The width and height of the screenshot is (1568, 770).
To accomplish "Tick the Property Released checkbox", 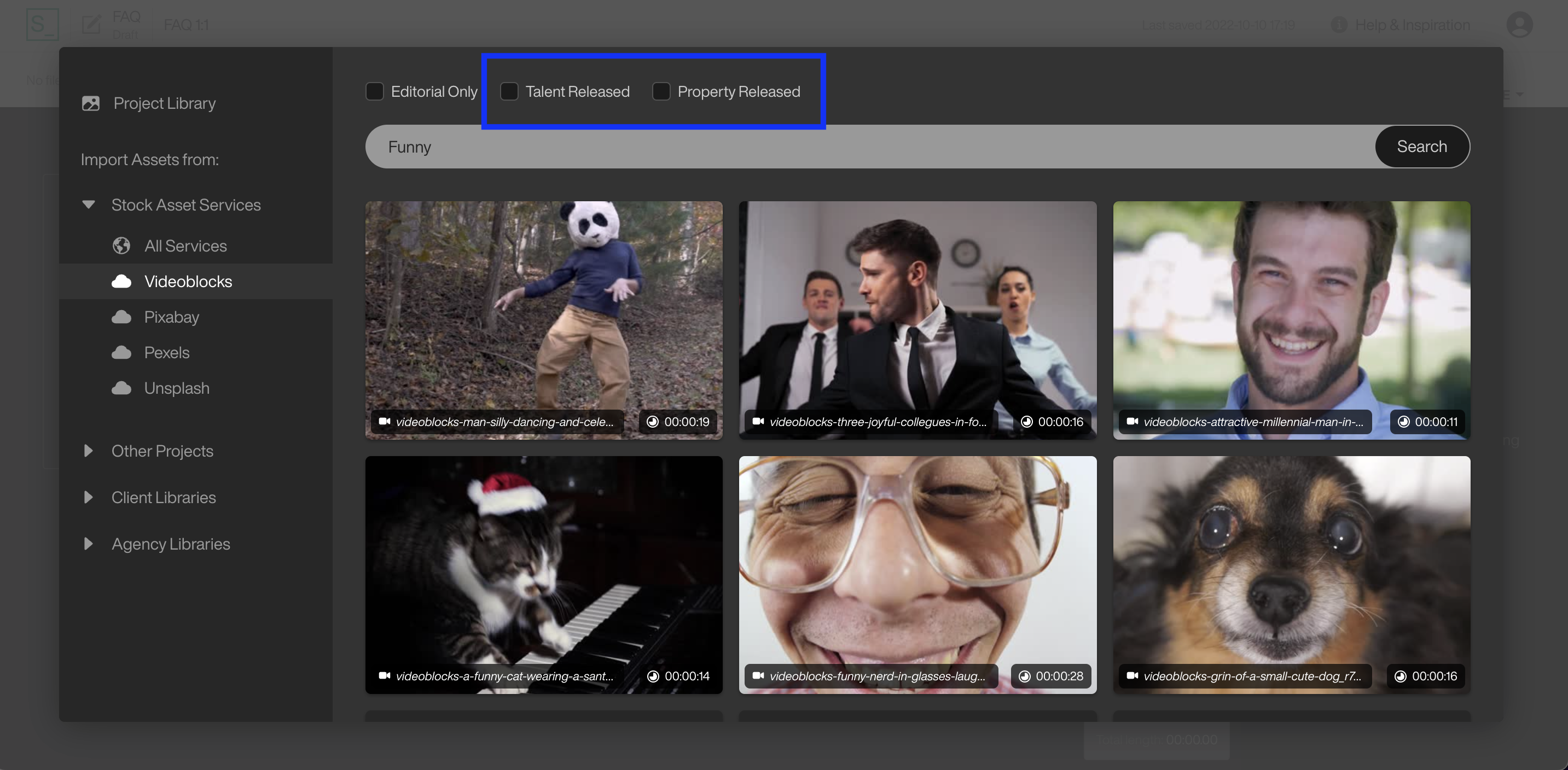I will (661, 91).
